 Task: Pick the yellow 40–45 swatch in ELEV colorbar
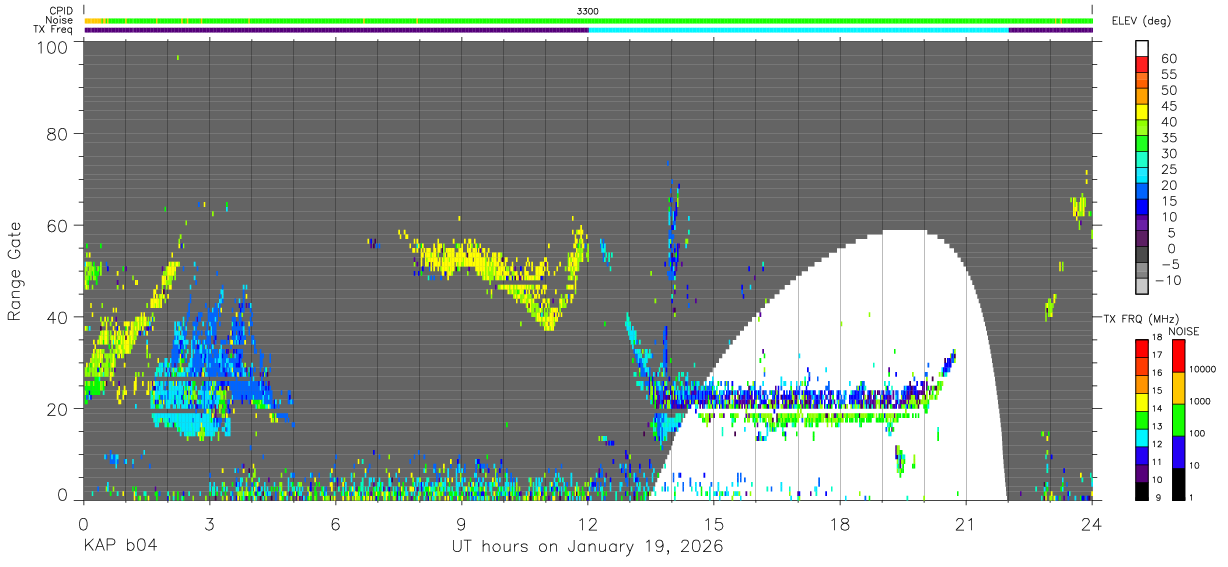point(1142,113)
